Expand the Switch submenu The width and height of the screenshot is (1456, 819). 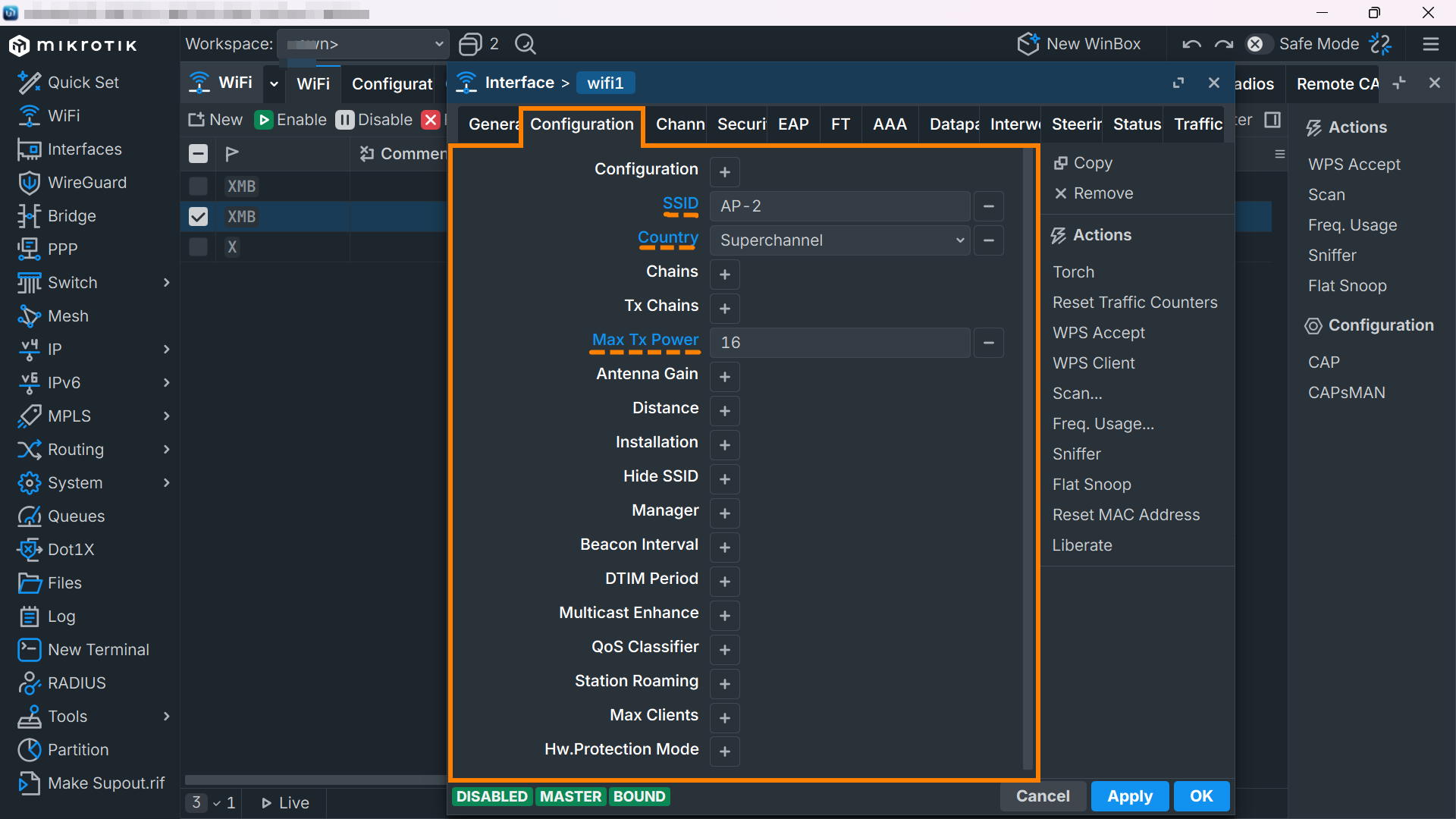166,282
